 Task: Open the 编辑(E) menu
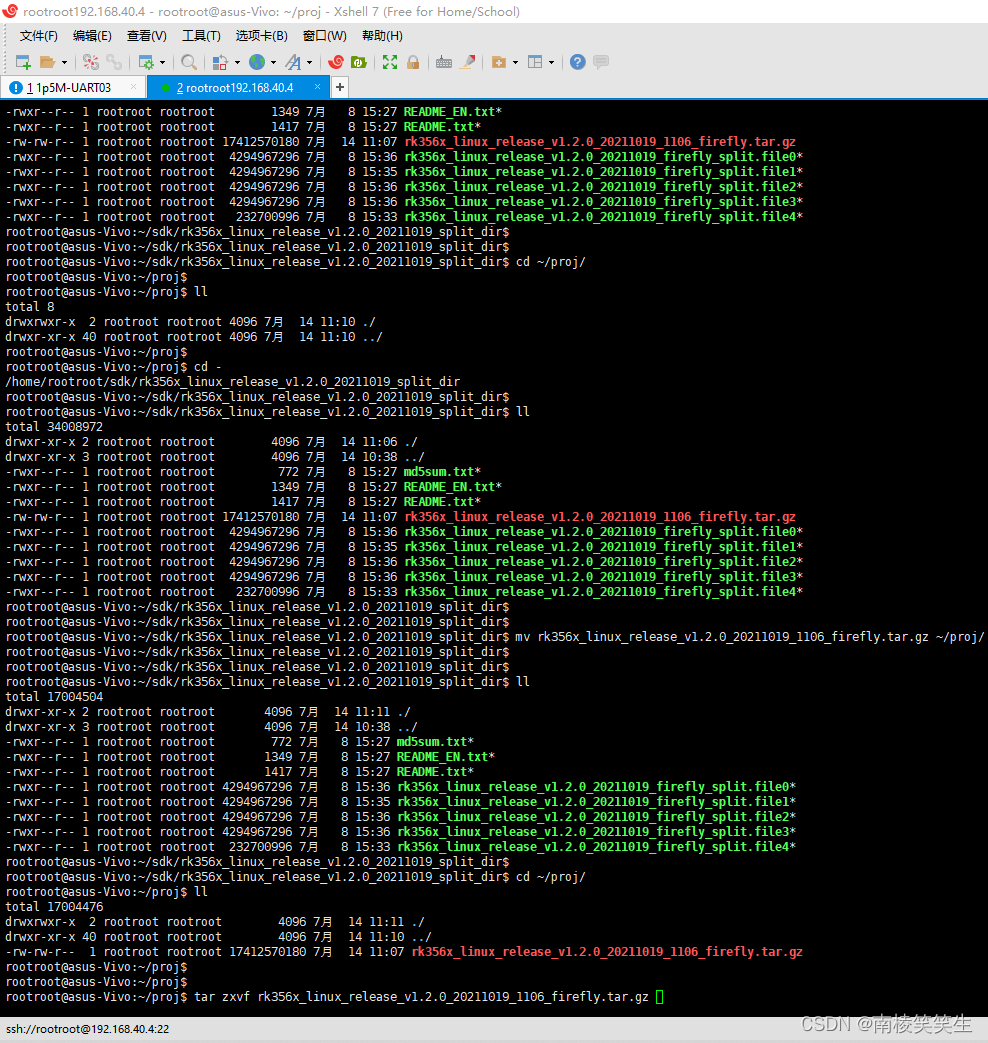(92, 36)
